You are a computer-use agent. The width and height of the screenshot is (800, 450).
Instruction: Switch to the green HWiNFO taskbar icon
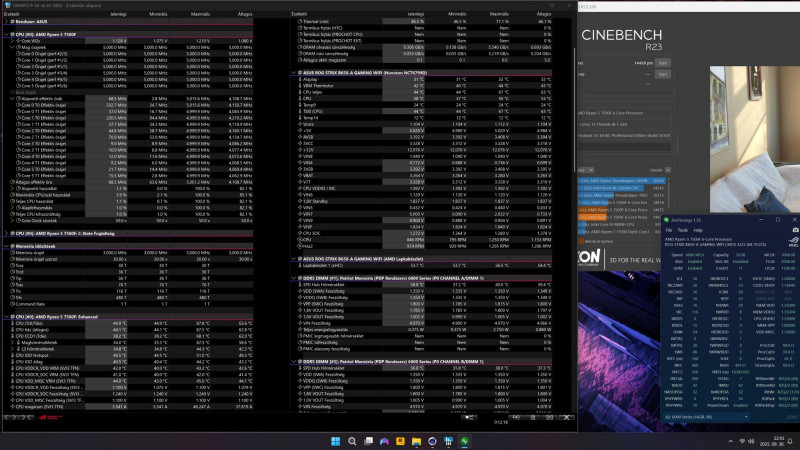tap(465, 441)
